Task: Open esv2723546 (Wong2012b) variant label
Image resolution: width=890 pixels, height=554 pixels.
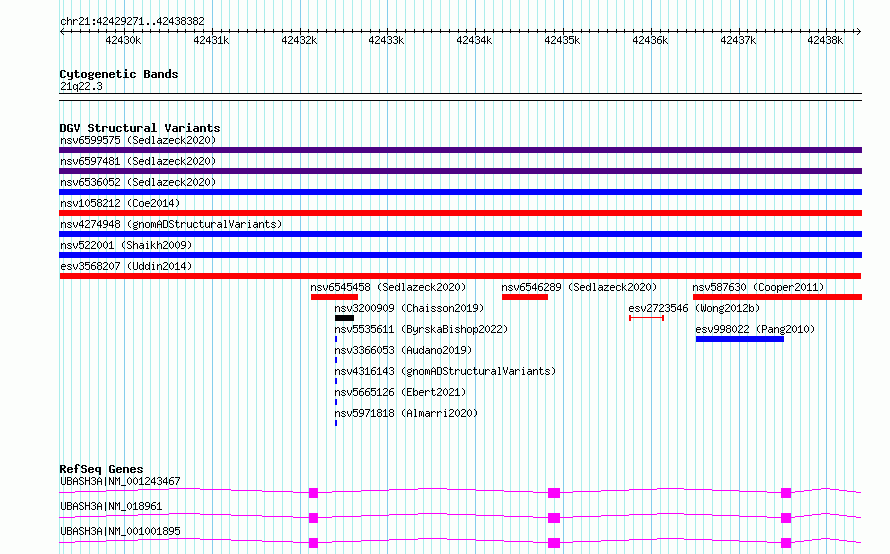Action: 694,308
